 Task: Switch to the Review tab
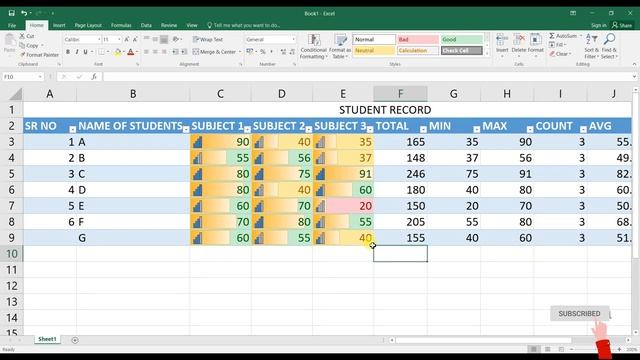(169, 25)
